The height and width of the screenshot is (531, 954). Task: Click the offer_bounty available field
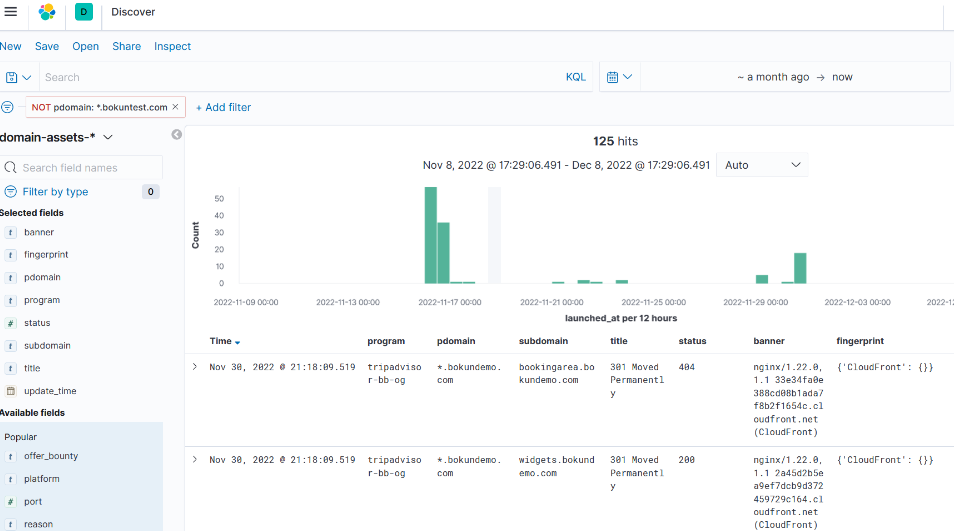(x=51, y=456)
